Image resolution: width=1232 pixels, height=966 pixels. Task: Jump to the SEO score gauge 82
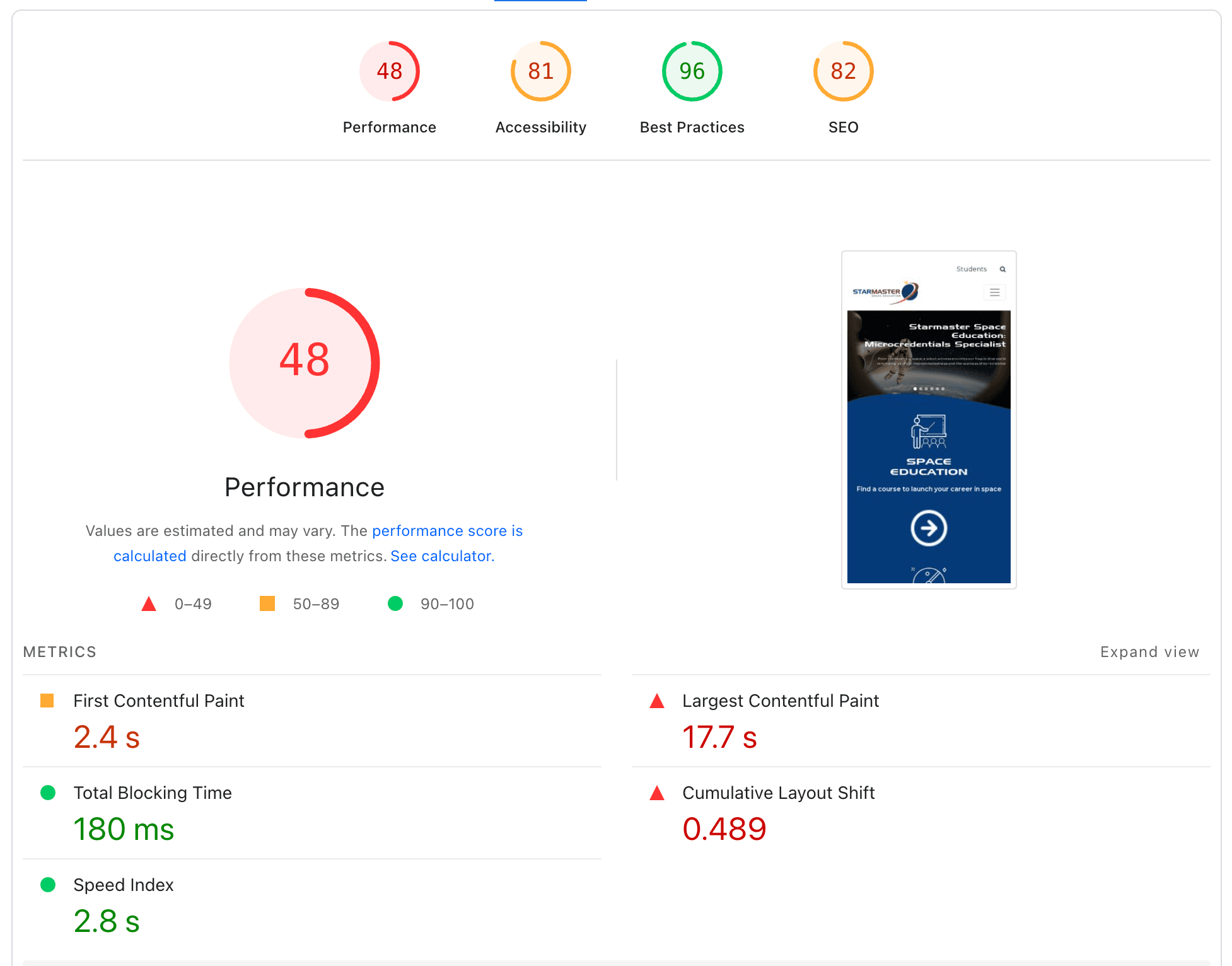[843, 71]
